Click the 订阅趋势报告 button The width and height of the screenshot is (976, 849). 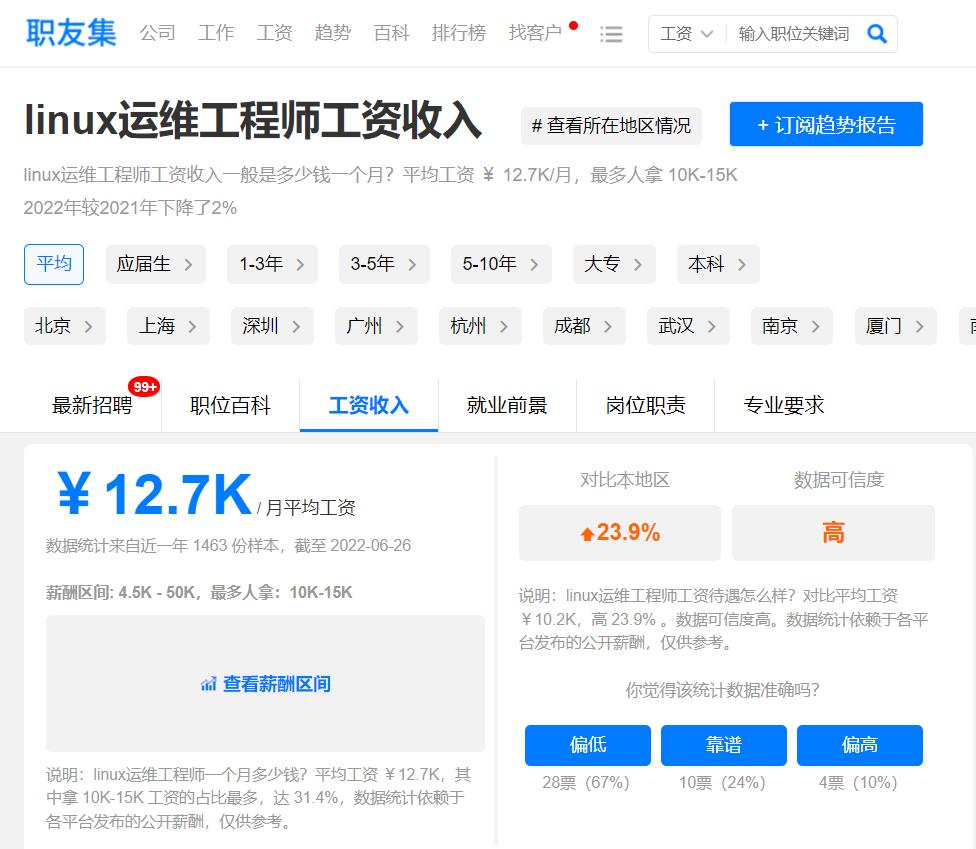coord(826,124)
